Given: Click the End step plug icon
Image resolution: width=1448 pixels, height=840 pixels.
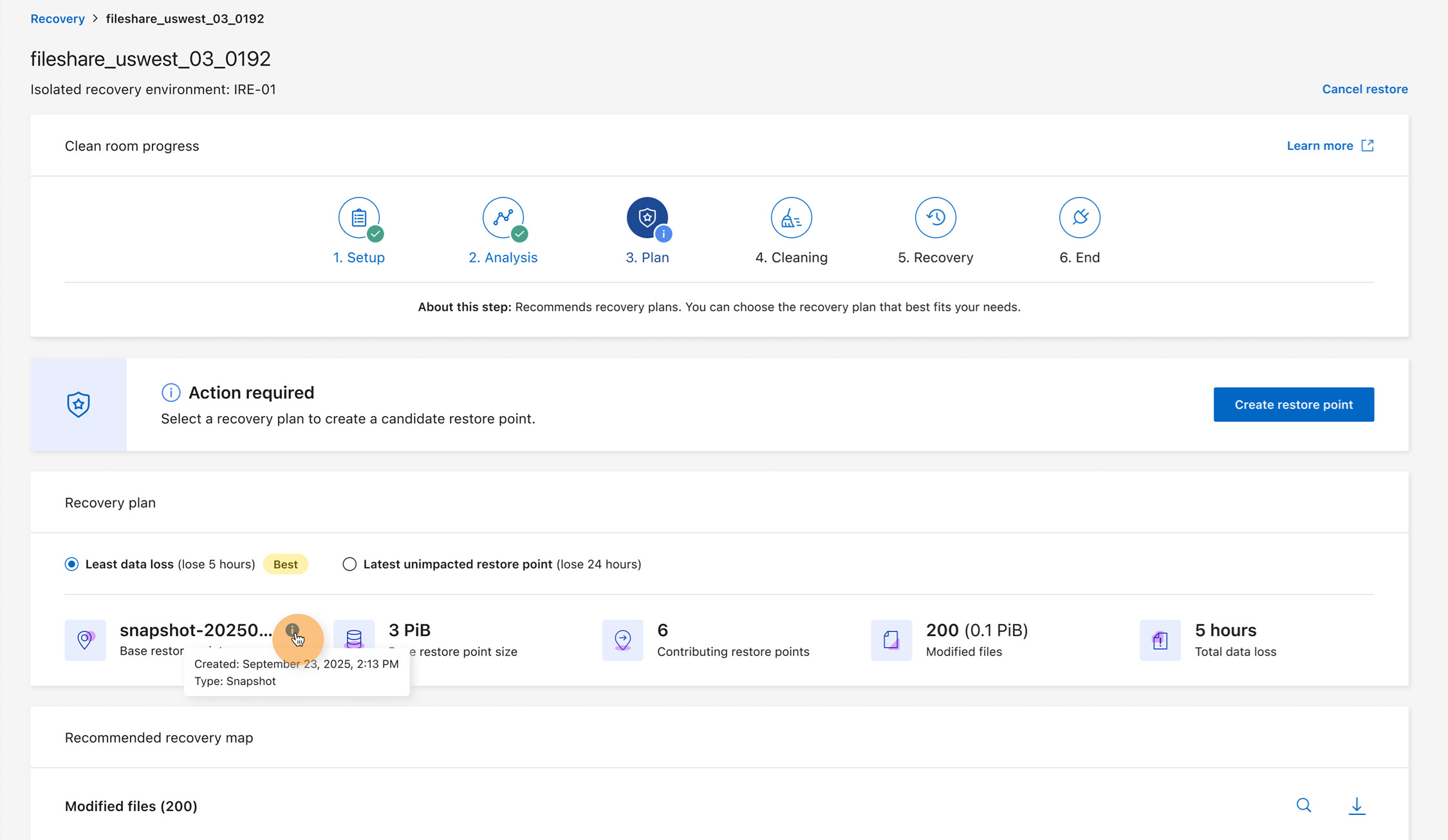Looking at the screenshot, I should point(1079,218).
